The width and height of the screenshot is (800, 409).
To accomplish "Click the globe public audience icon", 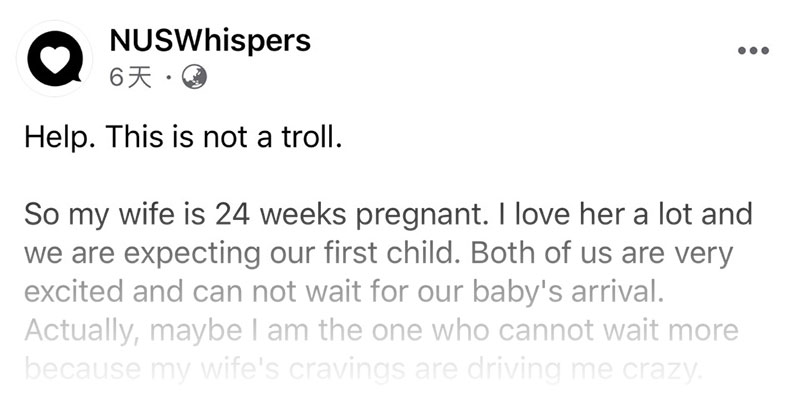I will click(194, 78).
